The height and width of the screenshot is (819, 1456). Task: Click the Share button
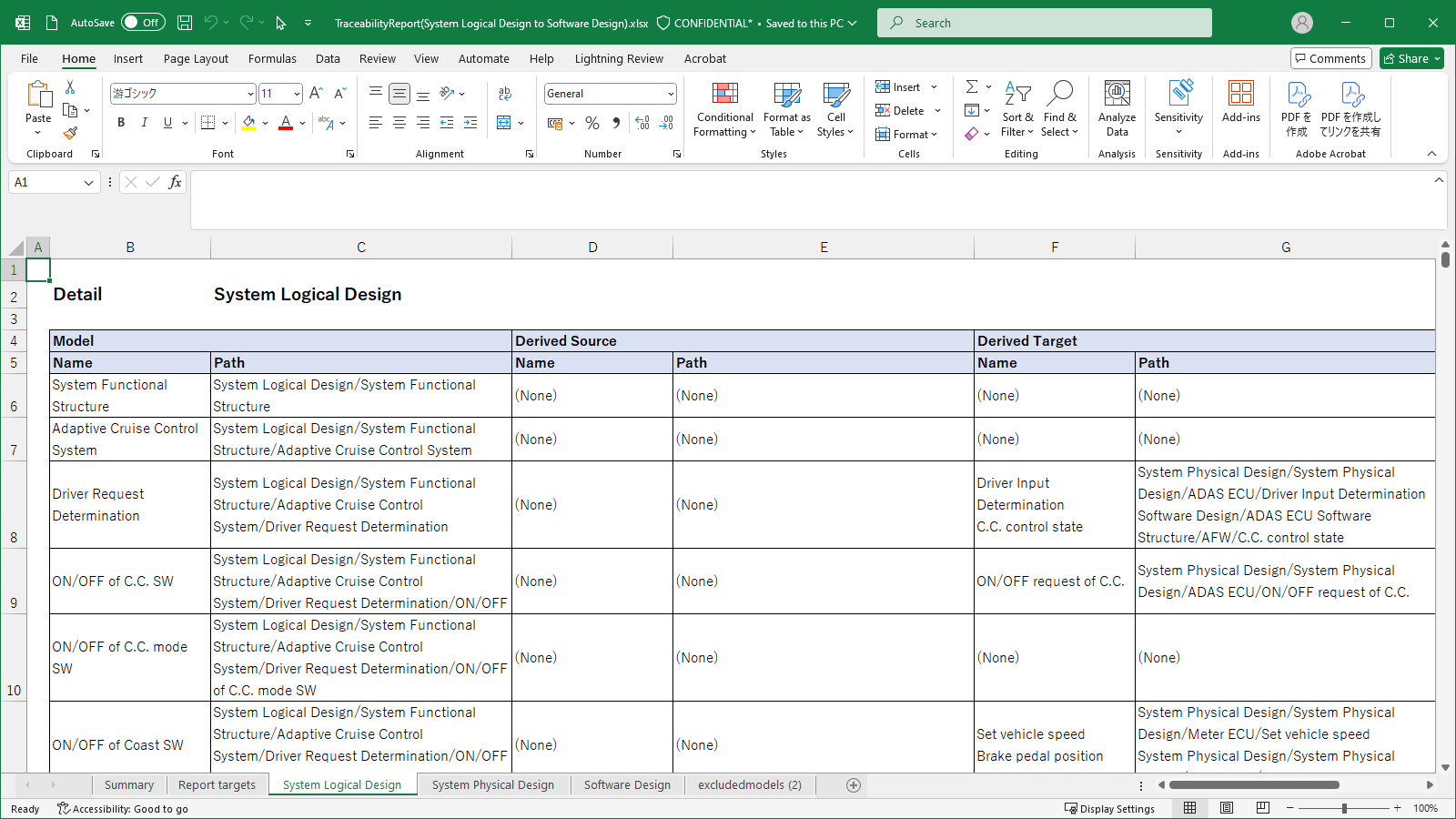point(1411,58)
